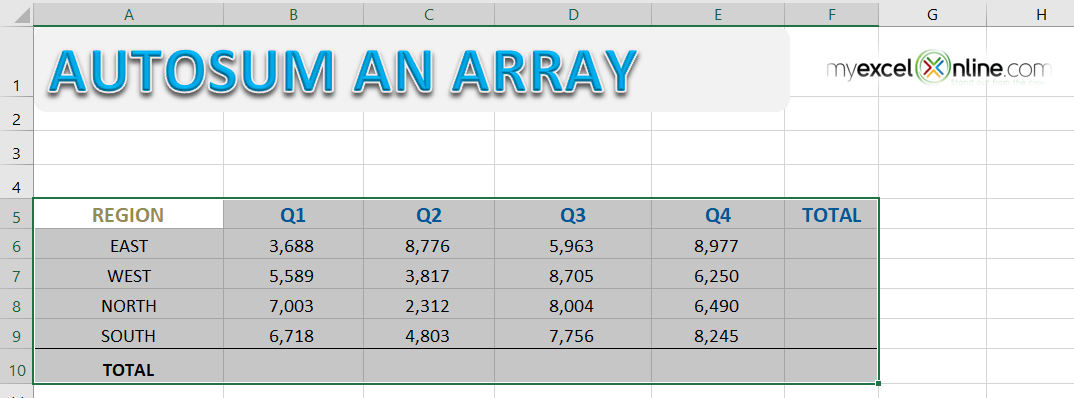The height and width of the screenshot is (398, 1074).
Task: Click empty total cell under Q3 column
Action: (573, 366)
